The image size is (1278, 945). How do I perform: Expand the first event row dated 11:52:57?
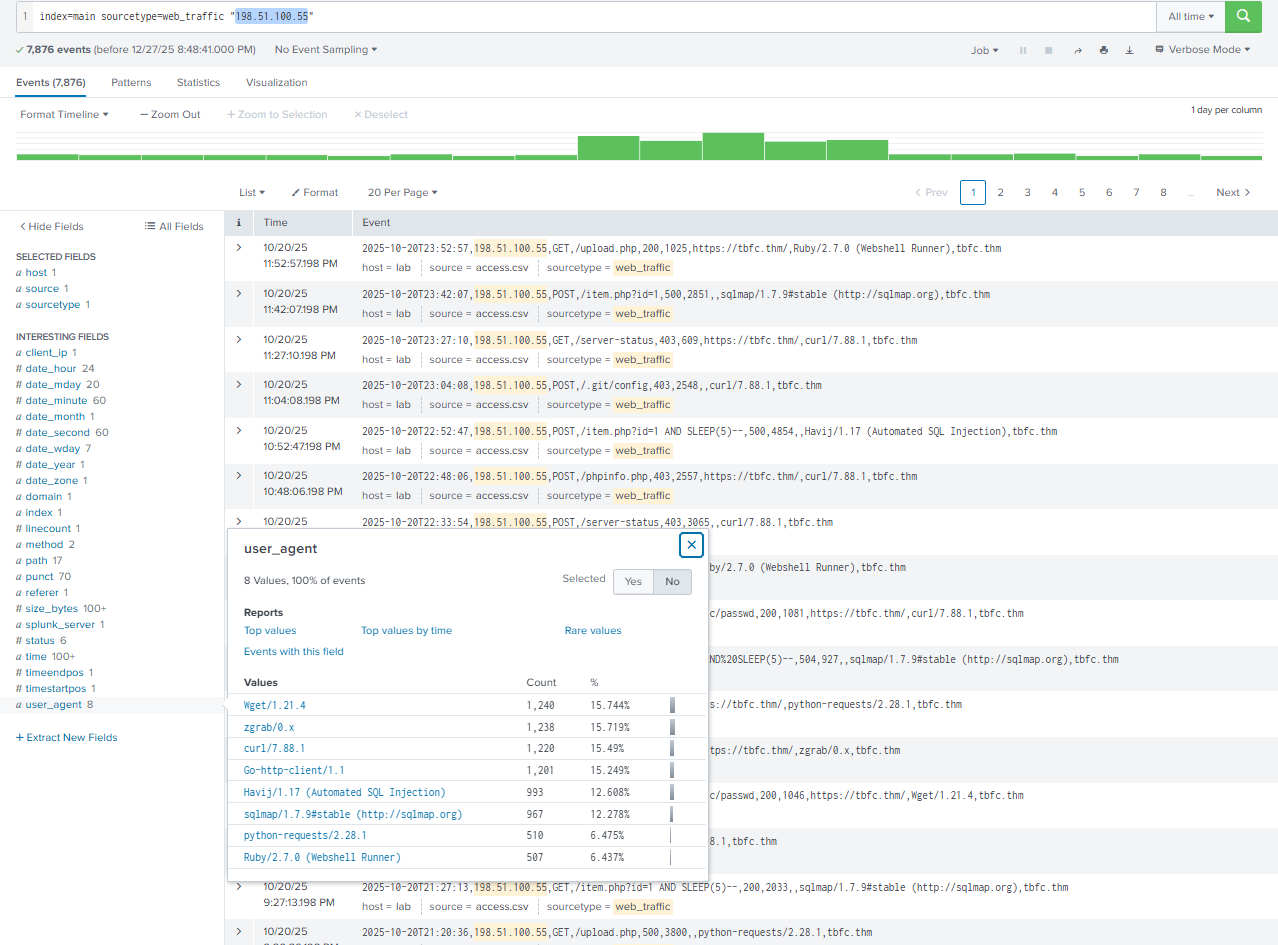[239, 249]
